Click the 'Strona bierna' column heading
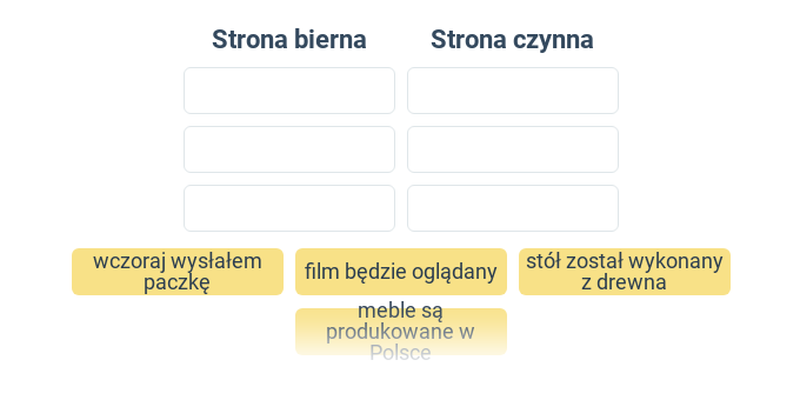This screenshot has width=800, height=400. click(x=289, y=39)
